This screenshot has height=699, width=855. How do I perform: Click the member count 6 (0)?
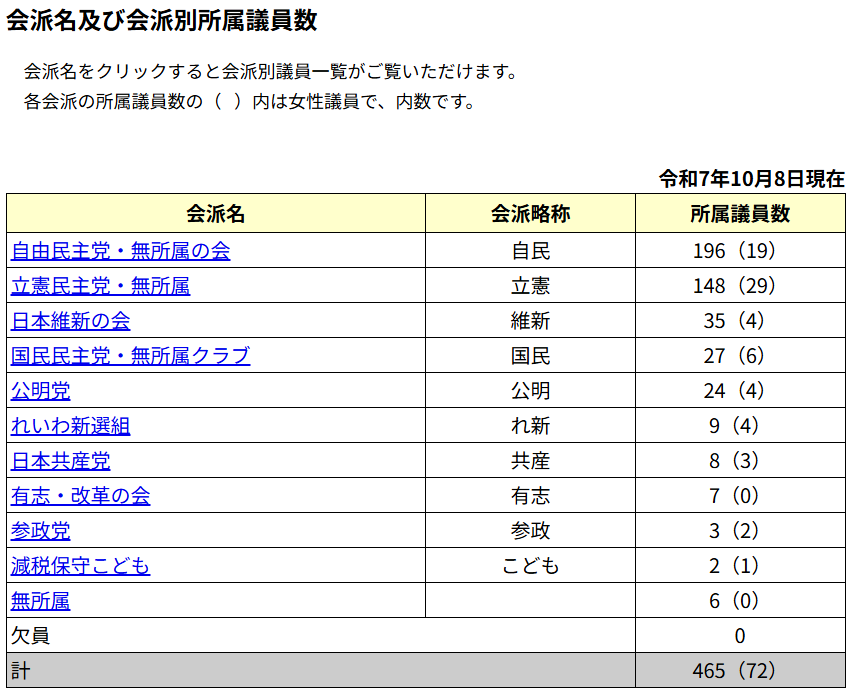(x=734, y=601)
